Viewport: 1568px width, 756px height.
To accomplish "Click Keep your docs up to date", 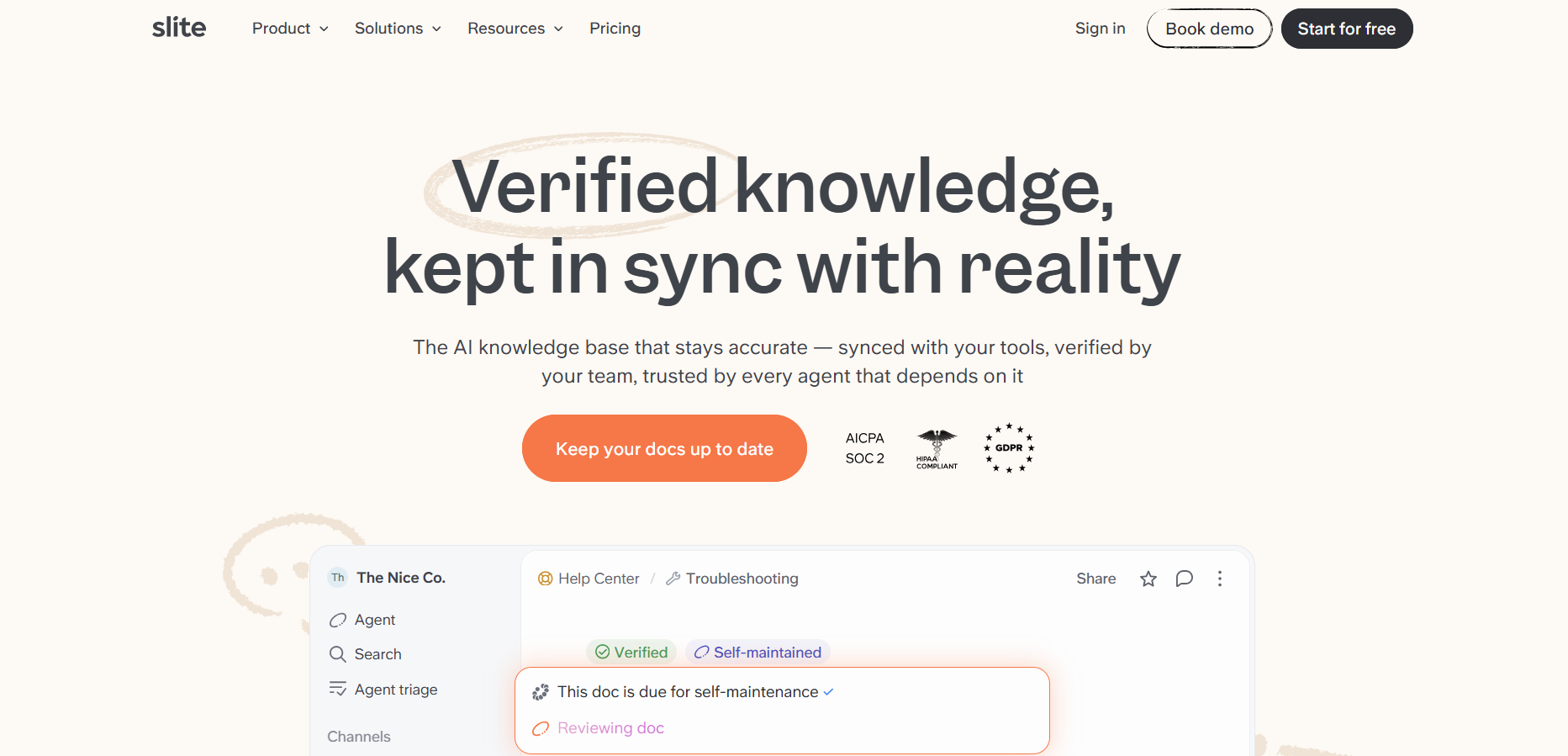I will [664, 448].
